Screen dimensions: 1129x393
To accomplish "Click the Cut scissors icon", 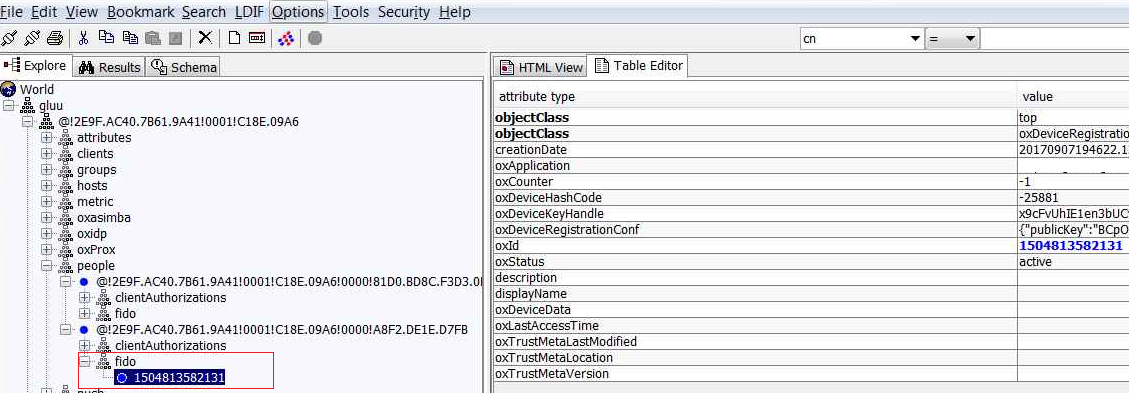I will [x=84, y=37].
